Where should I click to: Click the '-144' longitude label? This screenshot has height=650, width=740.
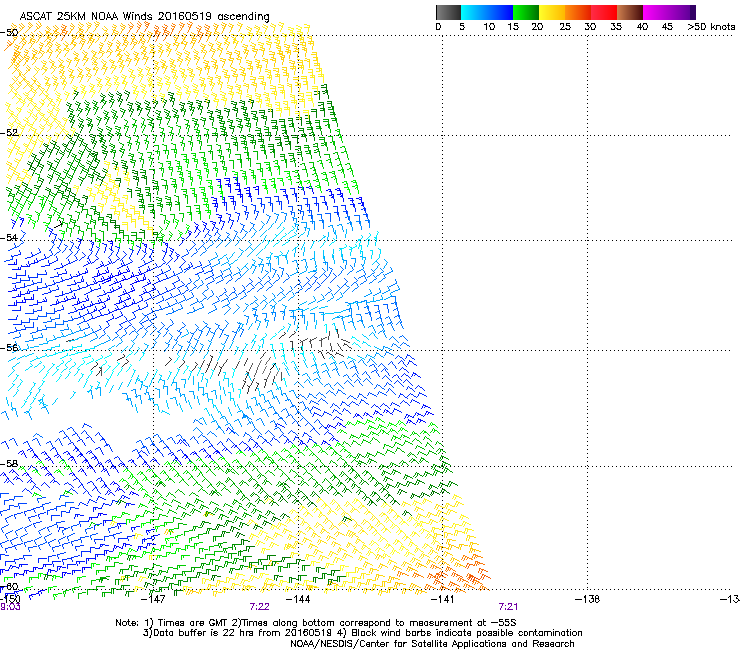pyautogui.click(x=298, y=599)
